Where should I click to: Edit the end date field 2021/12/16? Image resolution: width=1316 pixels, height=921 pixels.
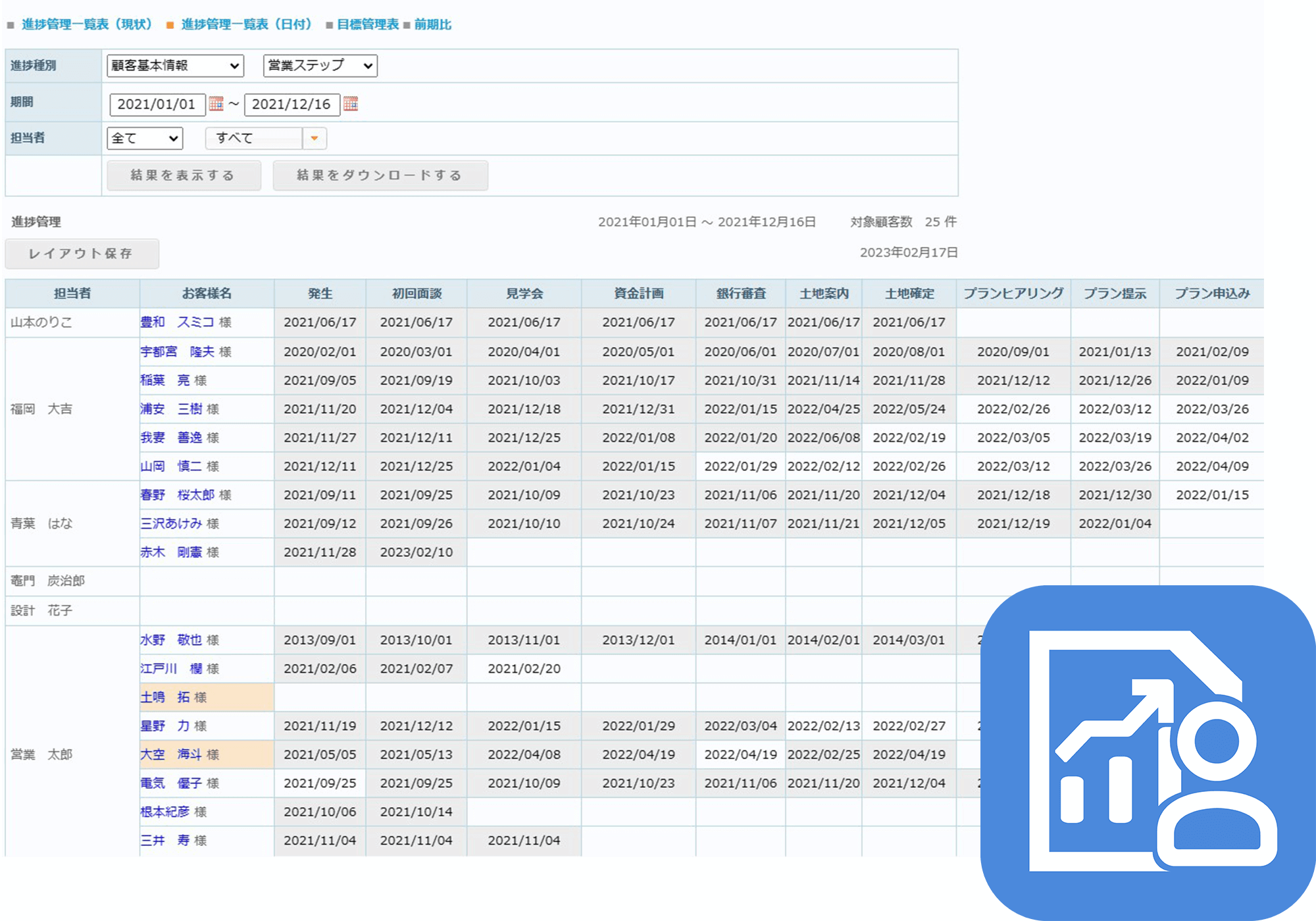click(x=291, y=104)
